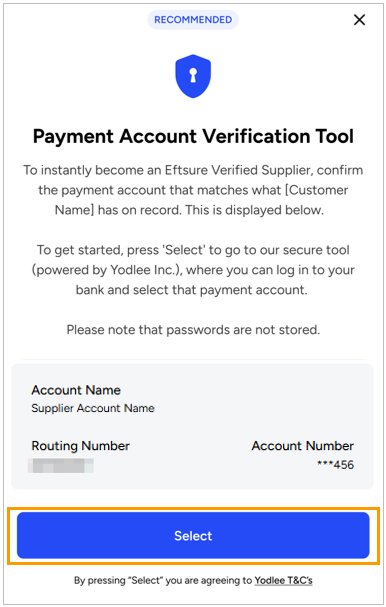The image size is (386, 607).
Task: Click the blue shield keyhole icon
Action: 193,76
